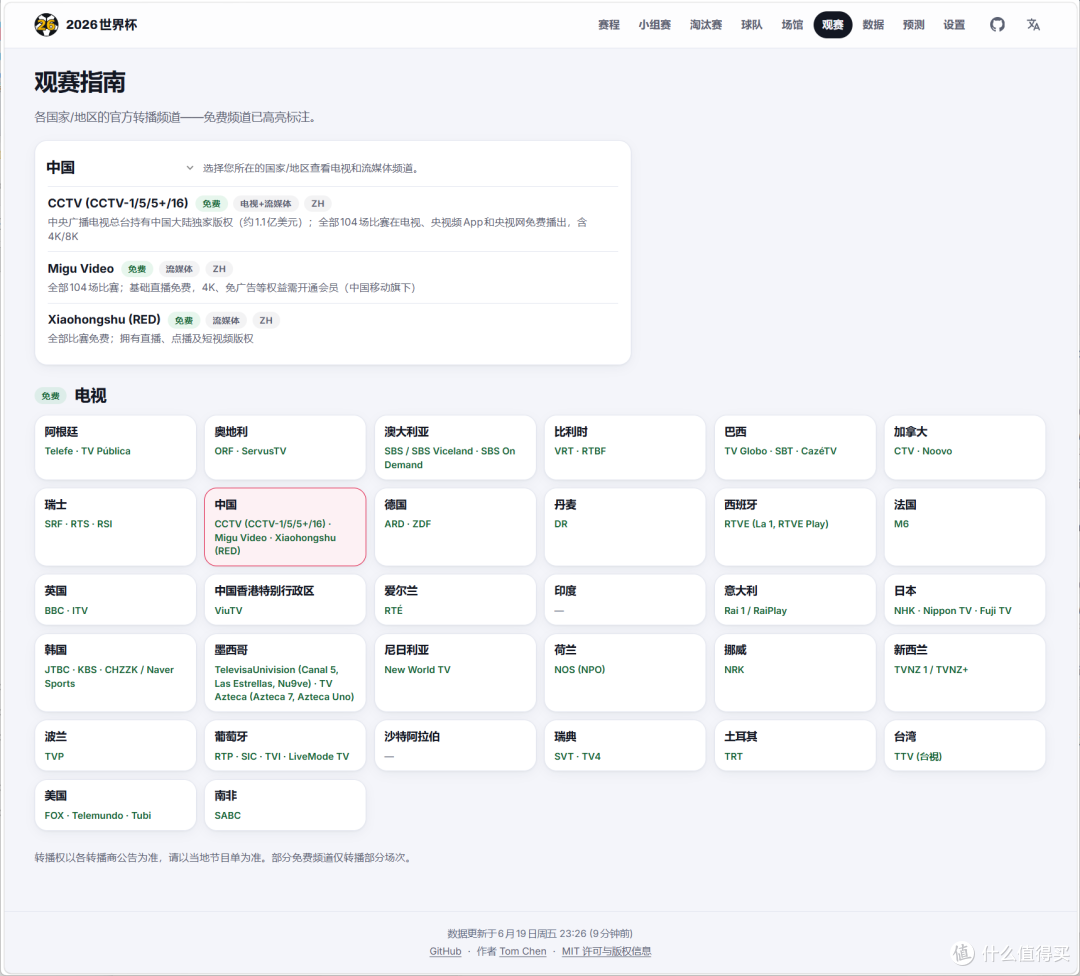The height and width of the screenshot is (976, 1080).
Task: Select the 爱尔兰 broadcaster card
Action: 455,600
